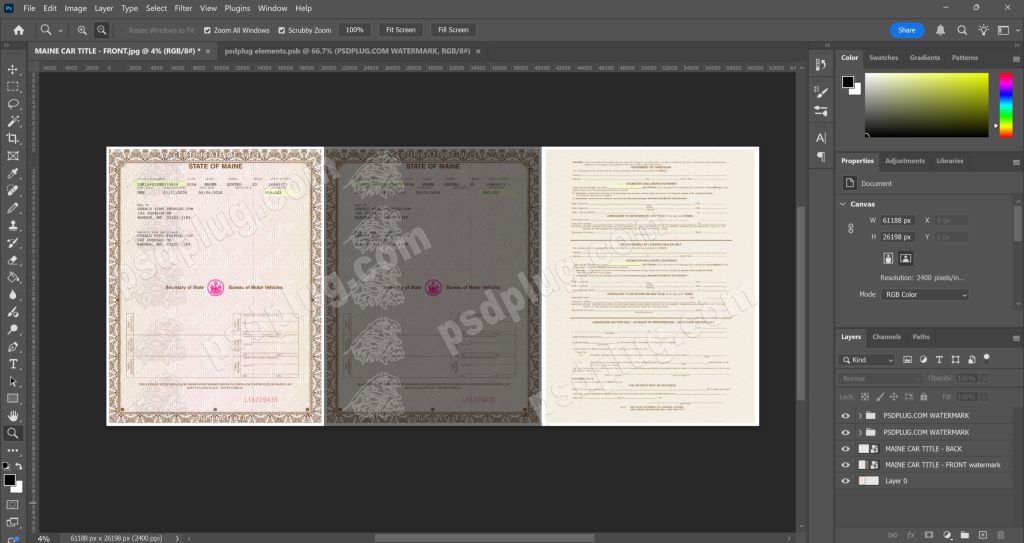Select the Lasso tool
1024x543 pixels.
coord(13,104)
